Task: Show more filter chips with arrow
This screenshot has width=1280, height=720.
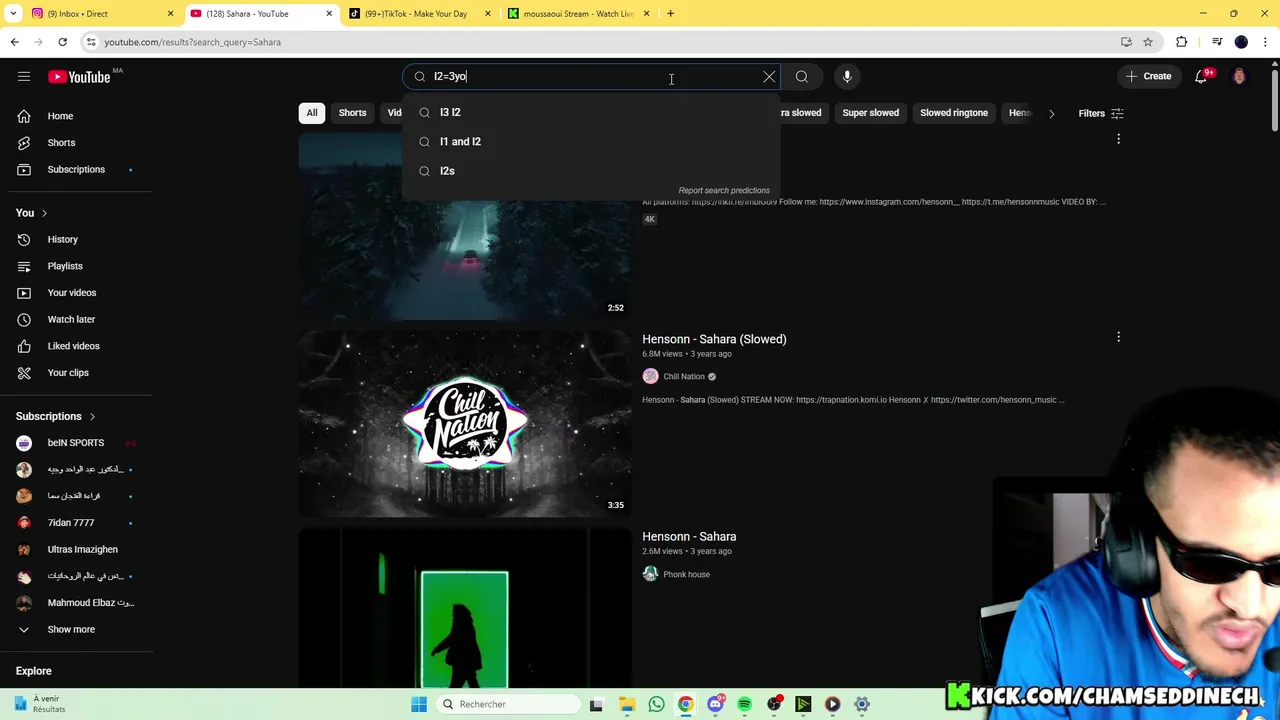Action: (1051, 113)
